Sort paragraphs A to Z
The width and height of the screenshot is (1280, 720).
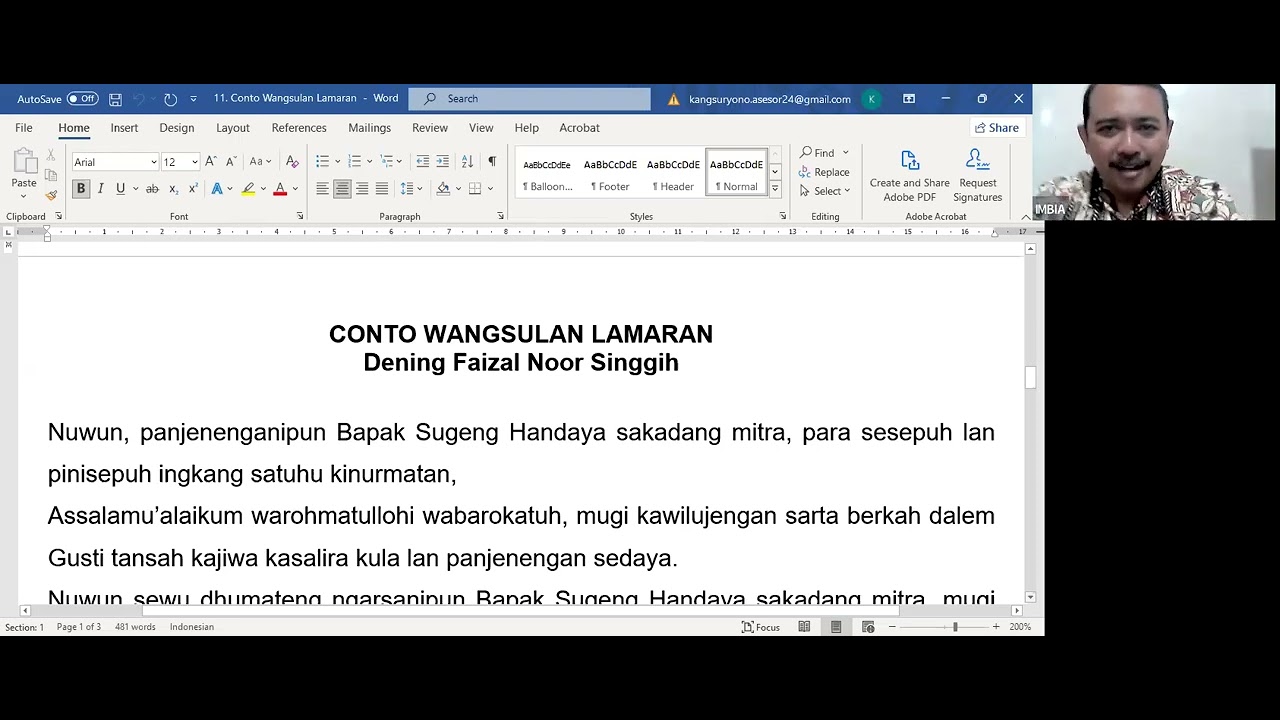467,161
